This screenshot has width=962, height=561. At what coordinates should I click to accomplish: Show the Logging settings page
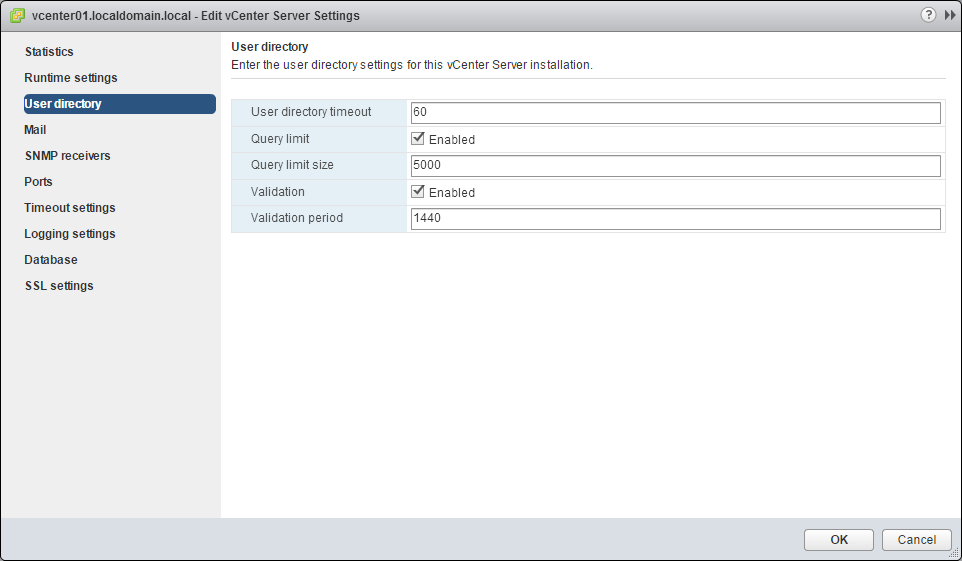pos(70,234)
